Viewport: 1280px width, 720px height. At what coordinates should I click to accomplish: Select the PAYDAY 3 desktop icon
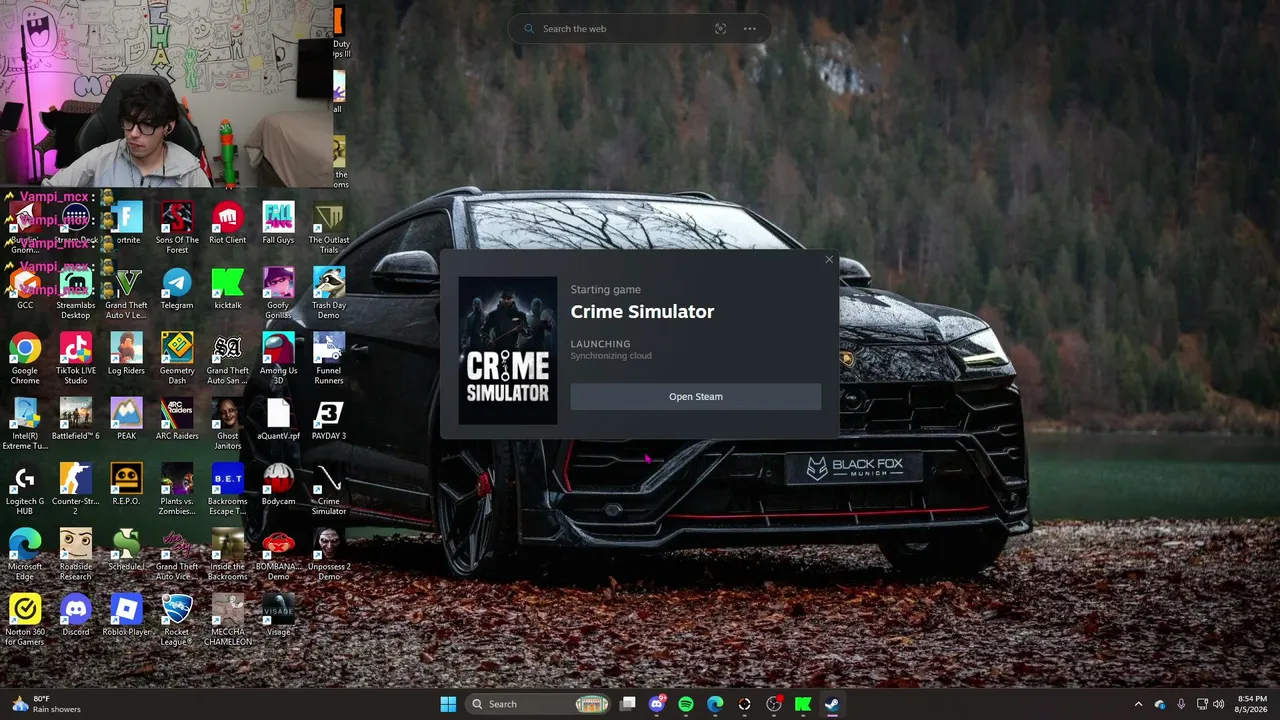(x=329, y=419)
